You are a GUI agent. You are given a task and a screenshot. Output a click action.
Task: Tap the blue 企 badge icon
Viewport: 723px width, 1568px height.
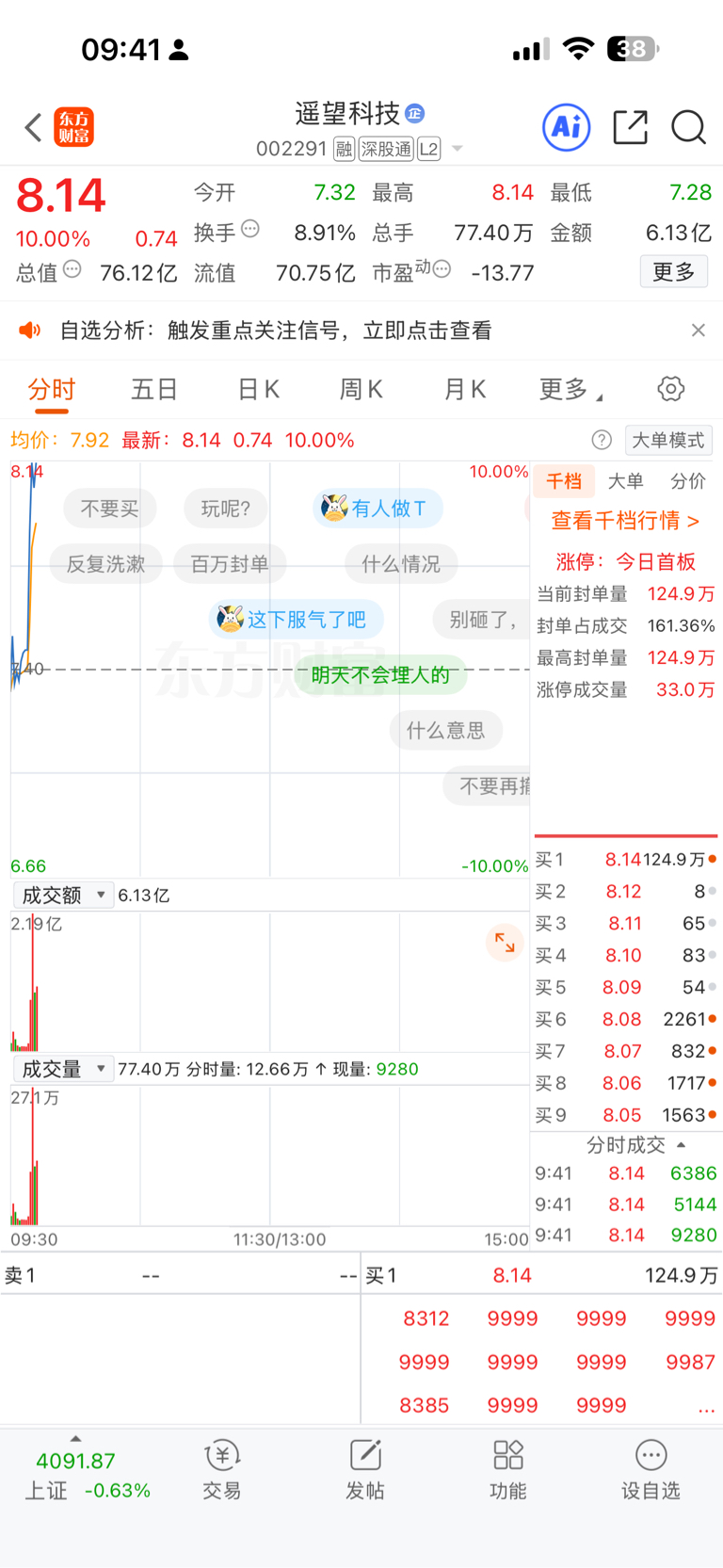414,114
